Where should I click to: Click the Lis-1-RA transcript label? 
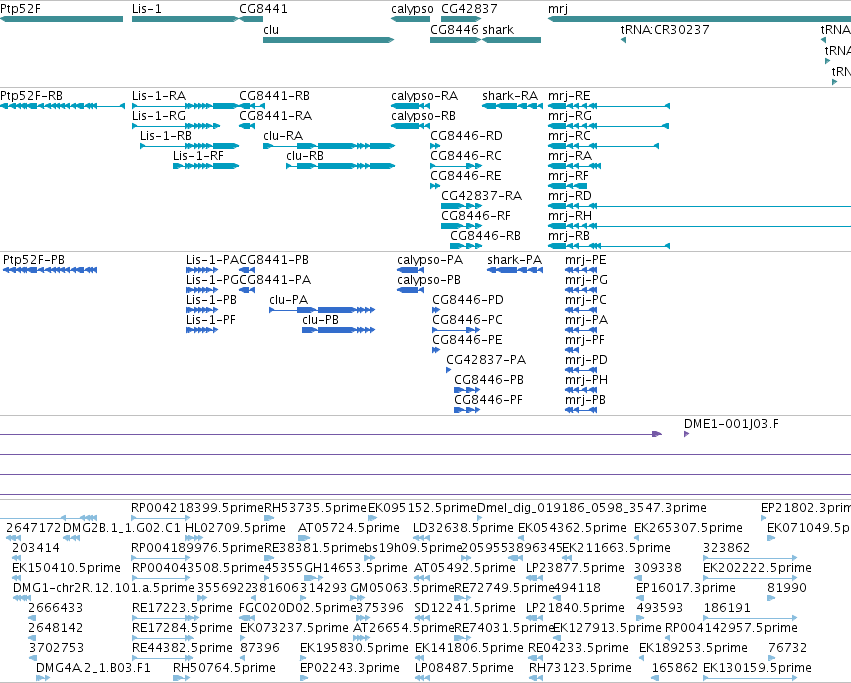point(158,96)
